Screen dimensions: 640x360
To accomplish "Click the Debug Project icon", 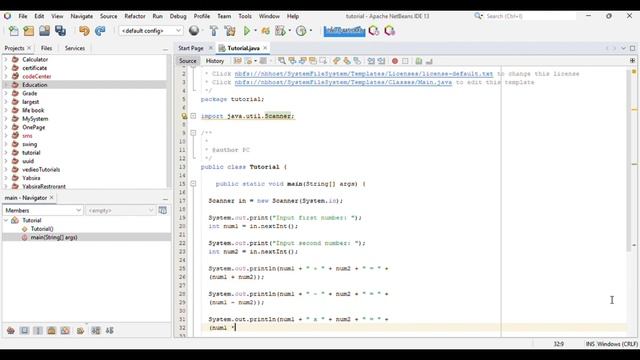I will [x=265, y=31].
